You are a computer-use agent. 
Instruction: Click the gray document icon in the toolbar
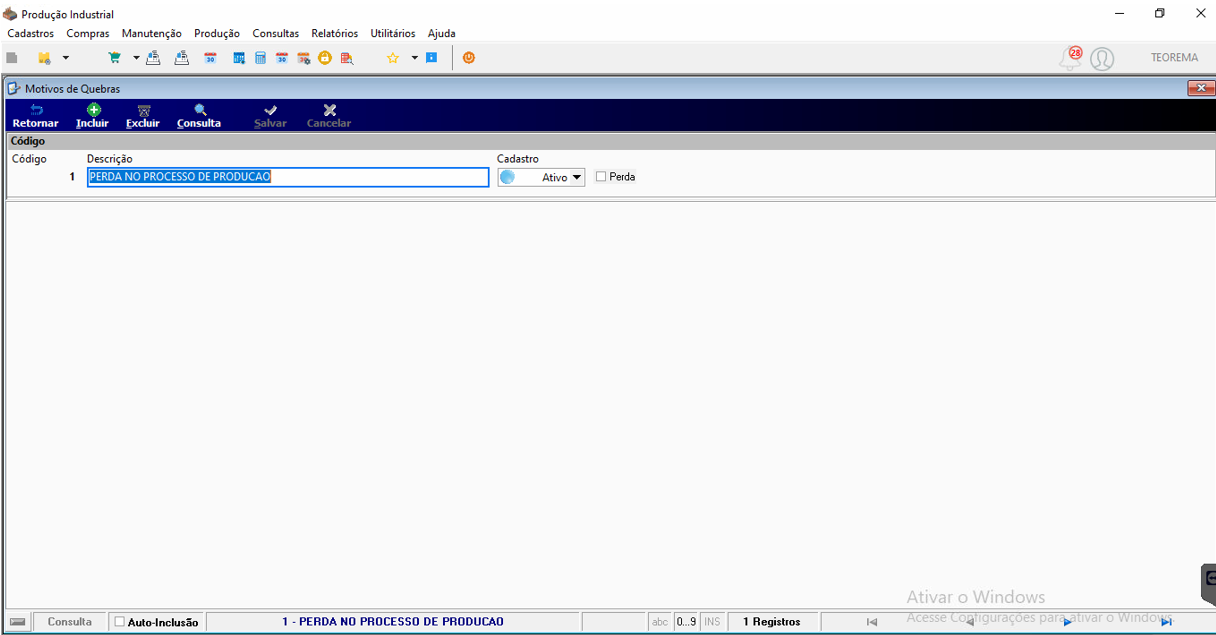click(x=12, y=58)
